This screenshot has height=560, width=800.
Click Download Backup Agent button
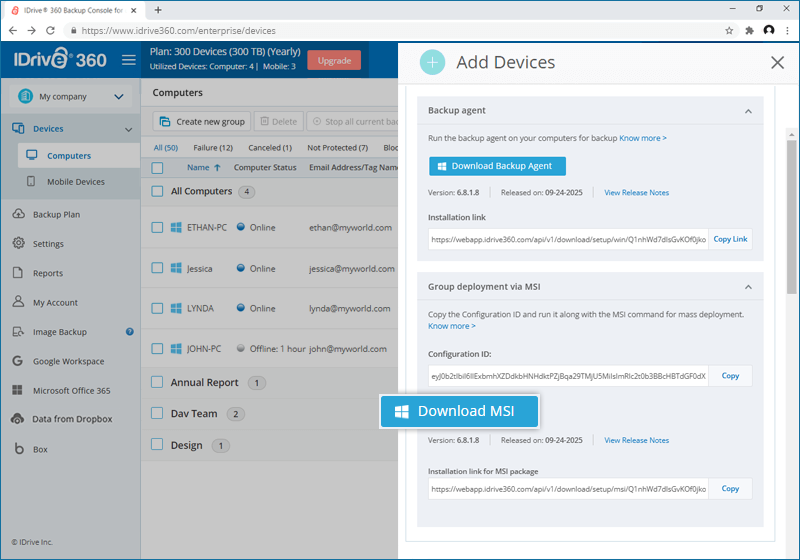(x=497, y=166)
